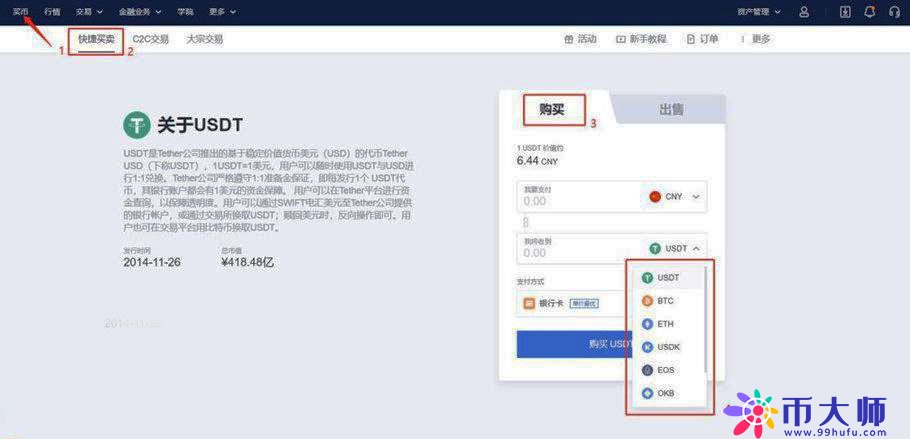Click the 我要支付 amount input field
This screenshot has height=439, width=910.
[579, 197]
